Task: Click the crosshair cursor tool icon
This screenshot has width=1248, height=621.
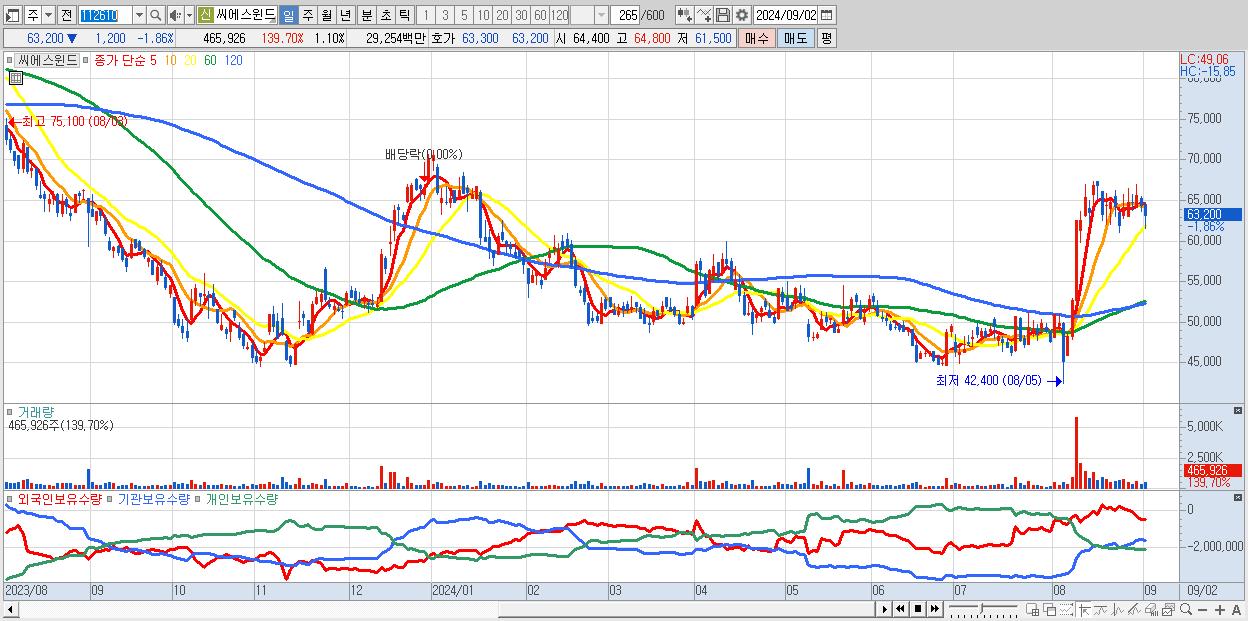Action: coord(1085,609)
